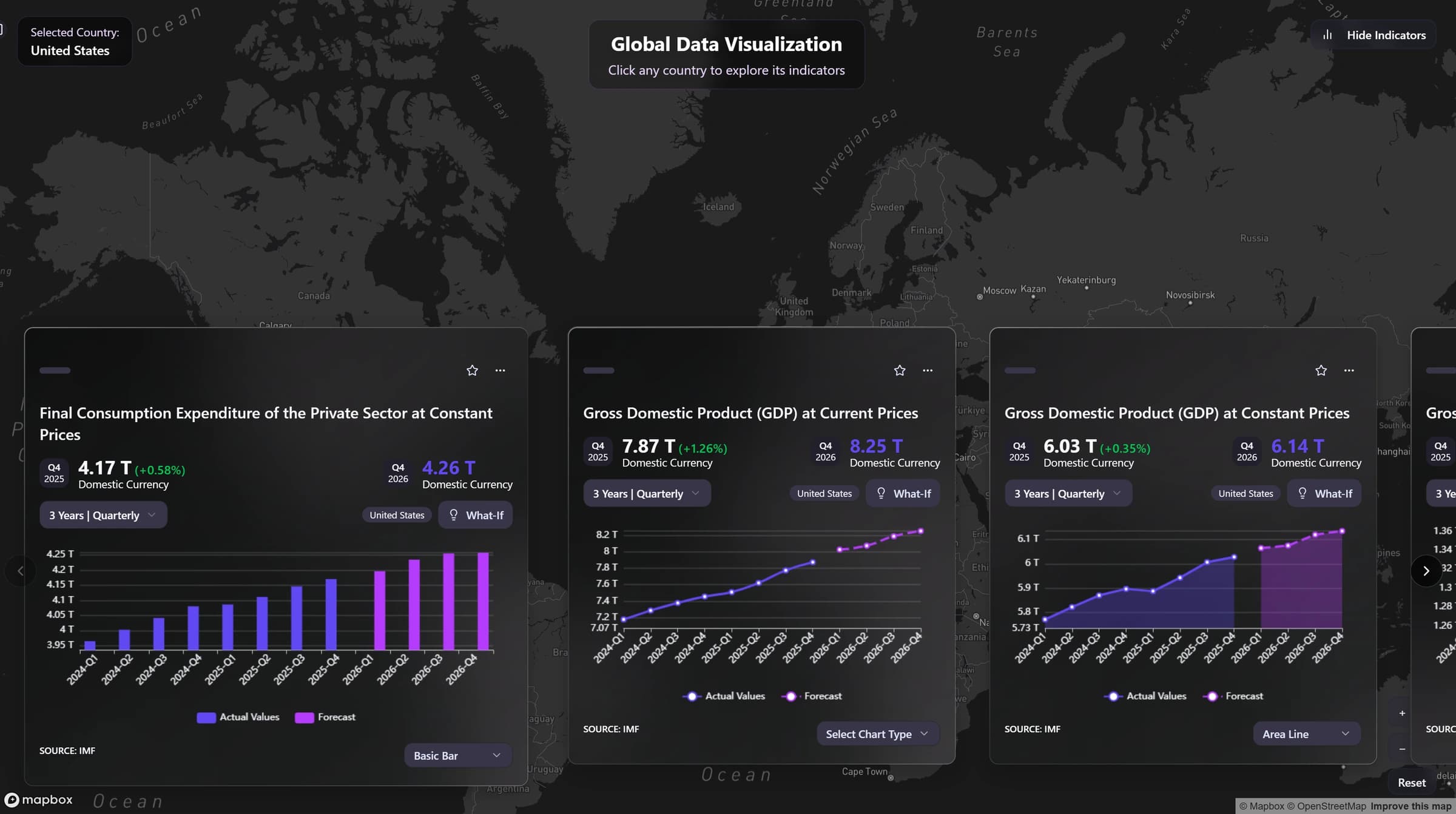Toggle Actual Values legend in bar chart
Image resolution: width=1456 pixels, height=814 pixels.
238,717
